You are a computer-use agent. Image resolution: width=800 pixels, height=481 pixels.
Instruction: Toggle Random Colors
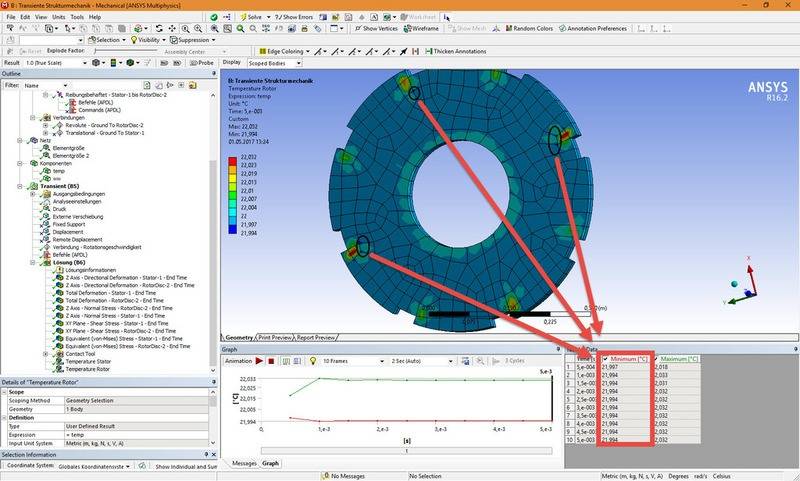(x=530, y=29)
